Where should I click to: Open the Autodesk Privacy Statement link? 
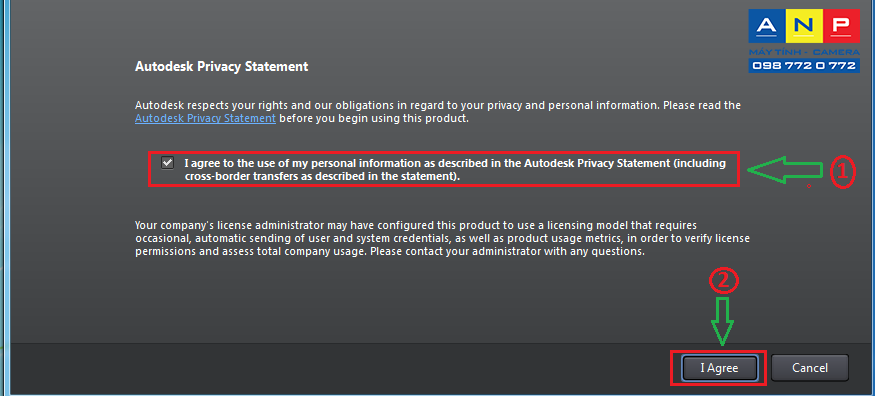206,119
